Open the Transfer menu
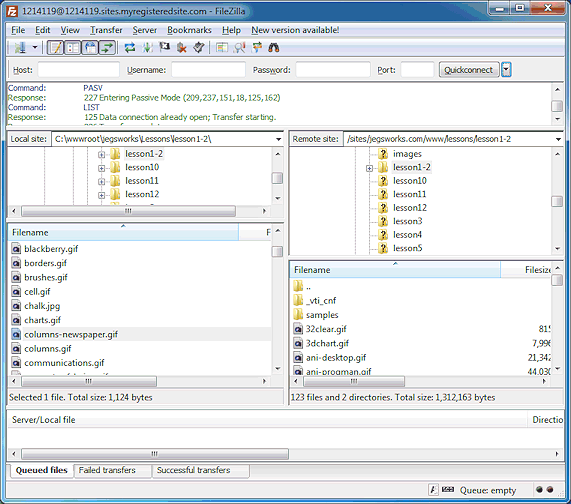This screenshot has height=504, width=571. click(106, 30)
